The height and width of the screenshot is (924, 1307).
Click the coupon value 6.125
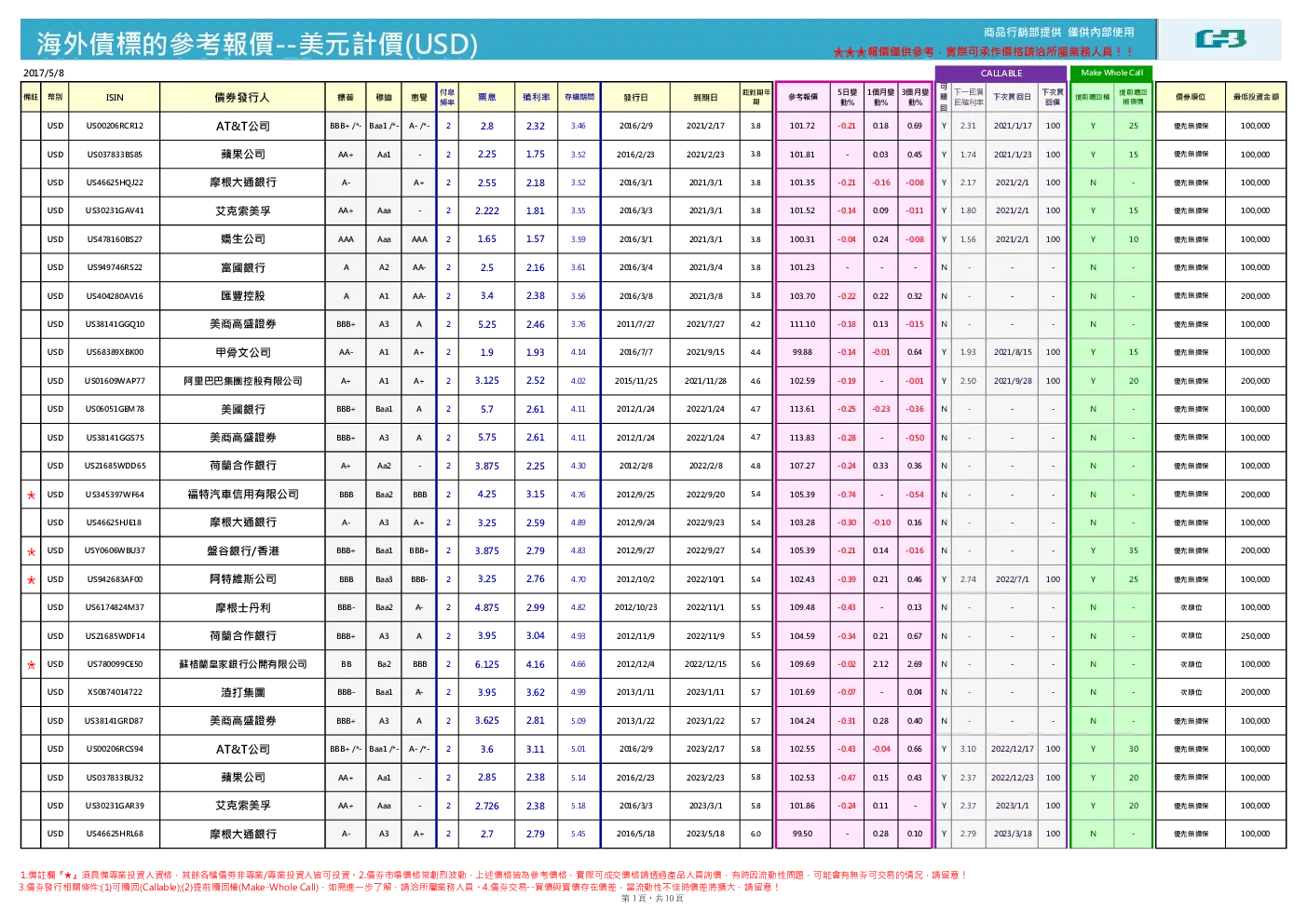[487, 665]
